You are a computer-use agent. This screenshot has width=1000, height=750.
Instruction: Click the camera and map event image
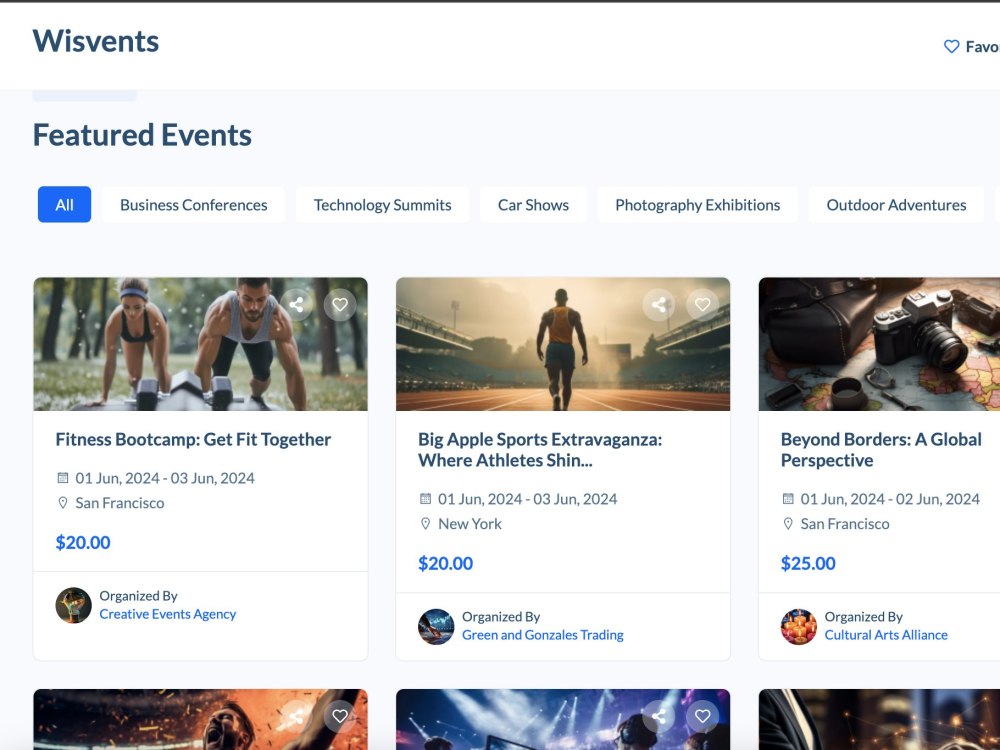coord(879,344)
